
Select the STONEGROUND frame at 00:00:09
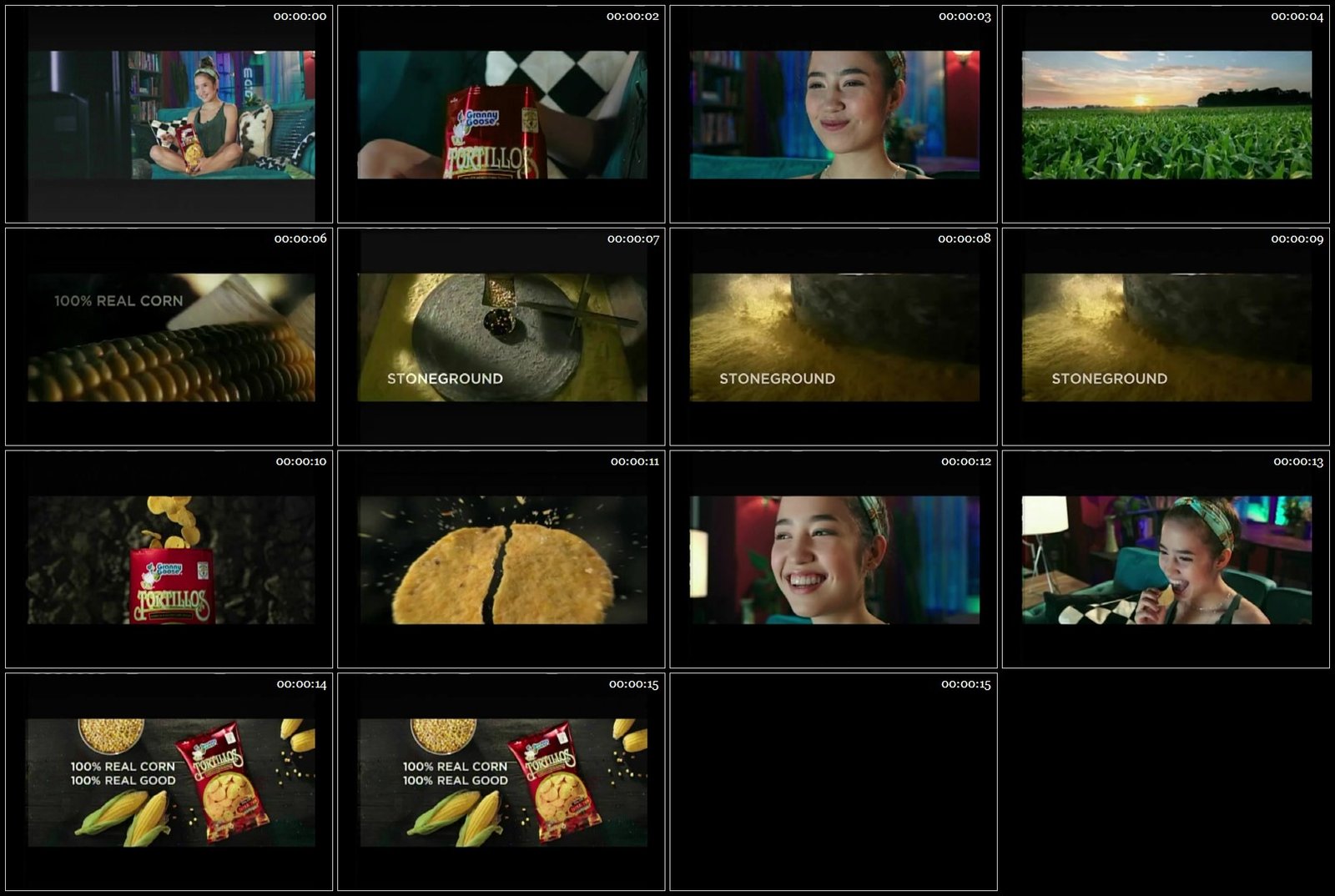[1166, 337]
